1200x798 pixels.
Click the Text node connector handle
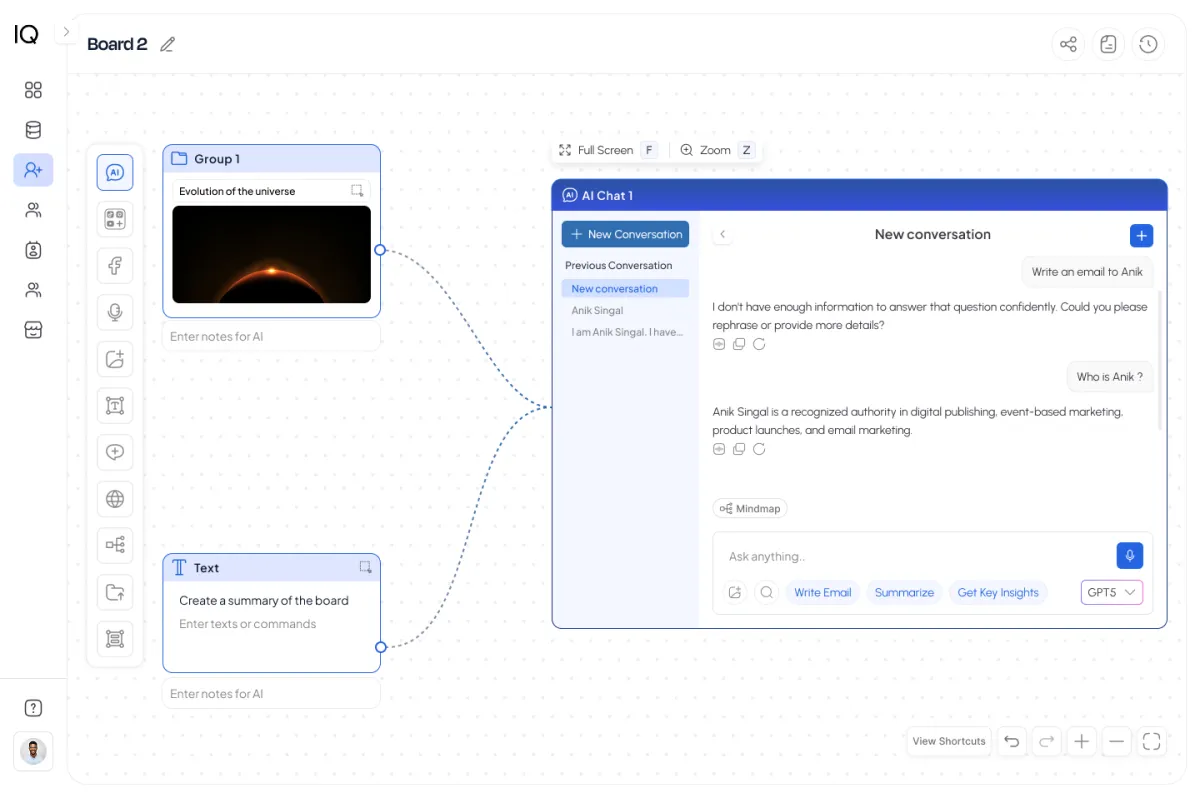(380, 647)
